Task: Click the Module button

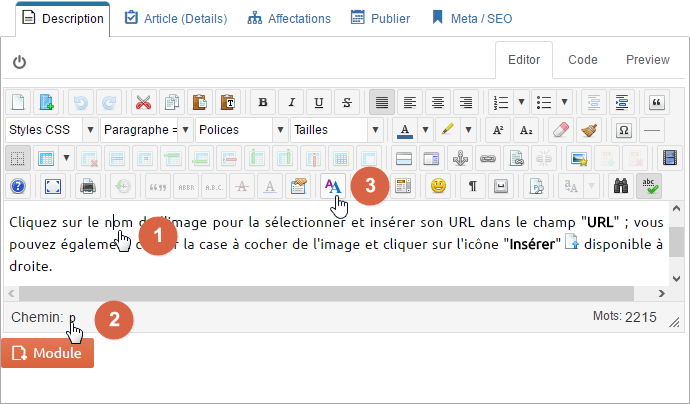Action: [x=48, y=353]
